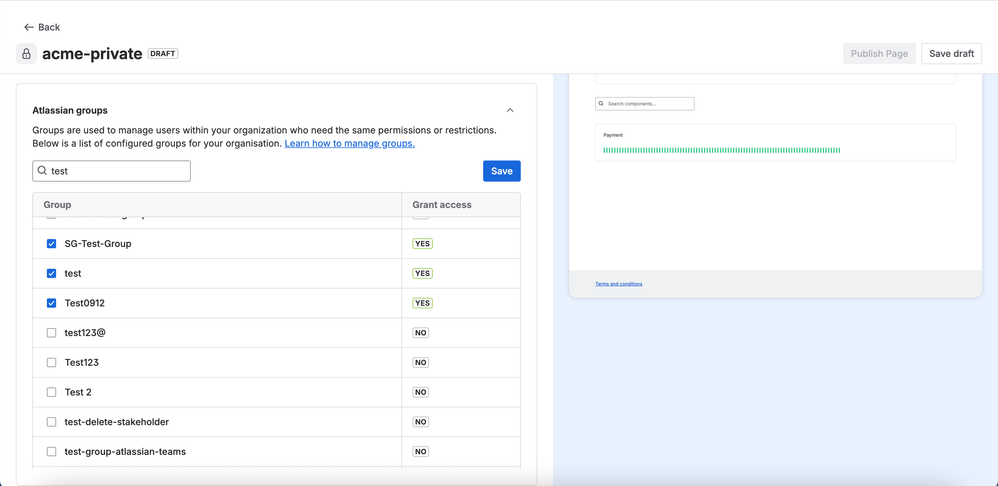Collapse the Atlassian groups section chevron

pos(510,110)
